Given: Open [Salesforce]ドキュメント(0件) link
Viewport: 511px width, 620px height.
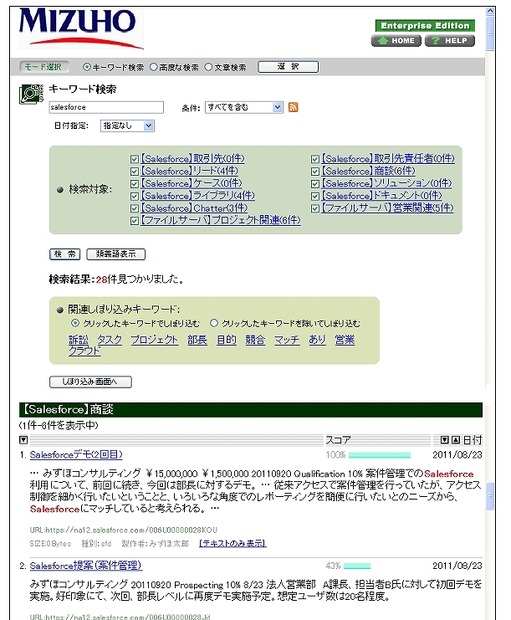Looking at the screenshot, I should click(x=382, y=196).
